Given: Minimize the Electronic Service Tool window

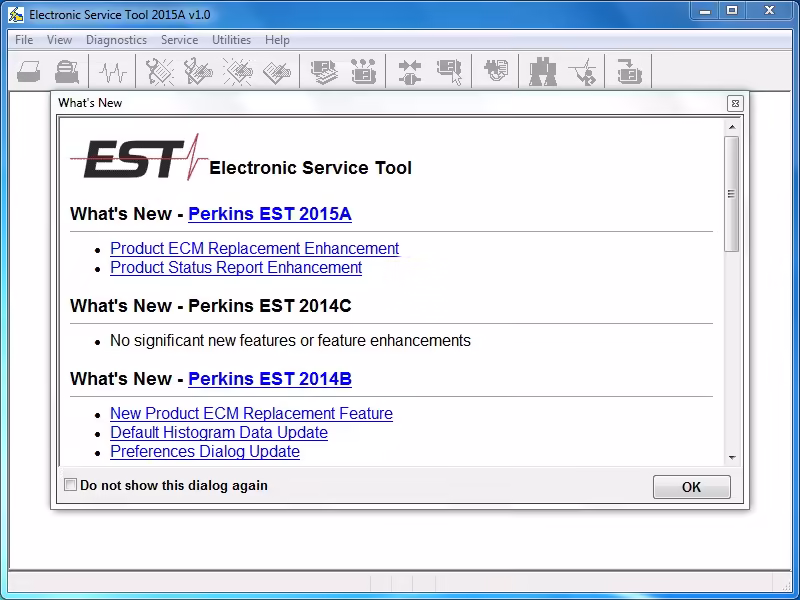Looking at the screenshot, I should pos(705,11).
